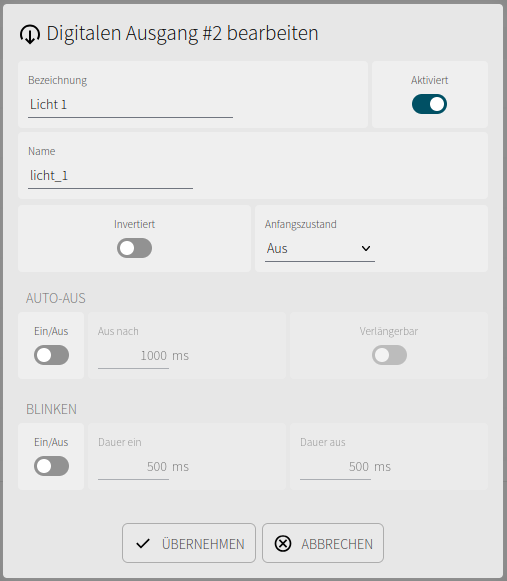This screenshot has width=507, height=581.
Task: Click the Bezeichnung label
Action: [x=57, y=80]
